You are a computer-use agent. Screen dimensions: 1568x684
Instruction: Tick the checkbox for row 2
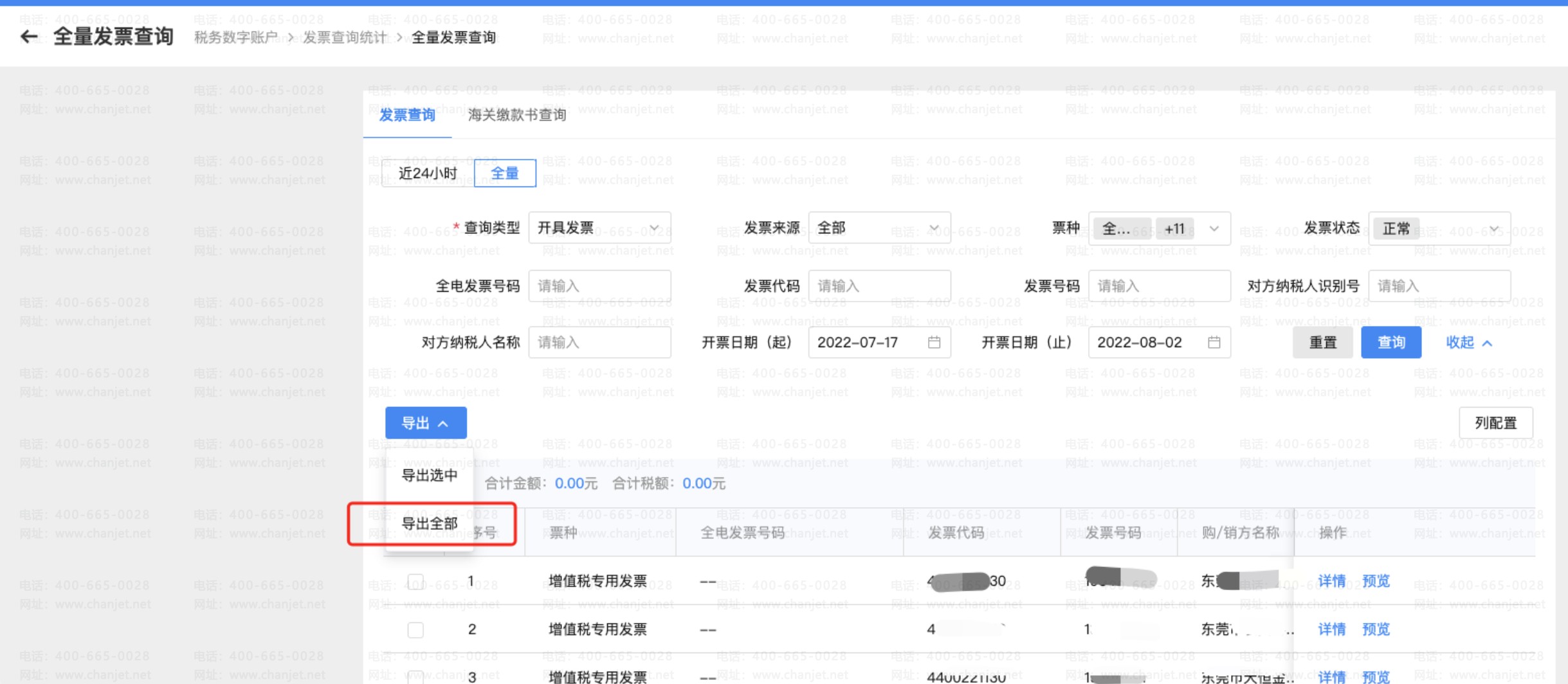click(415, 629)
